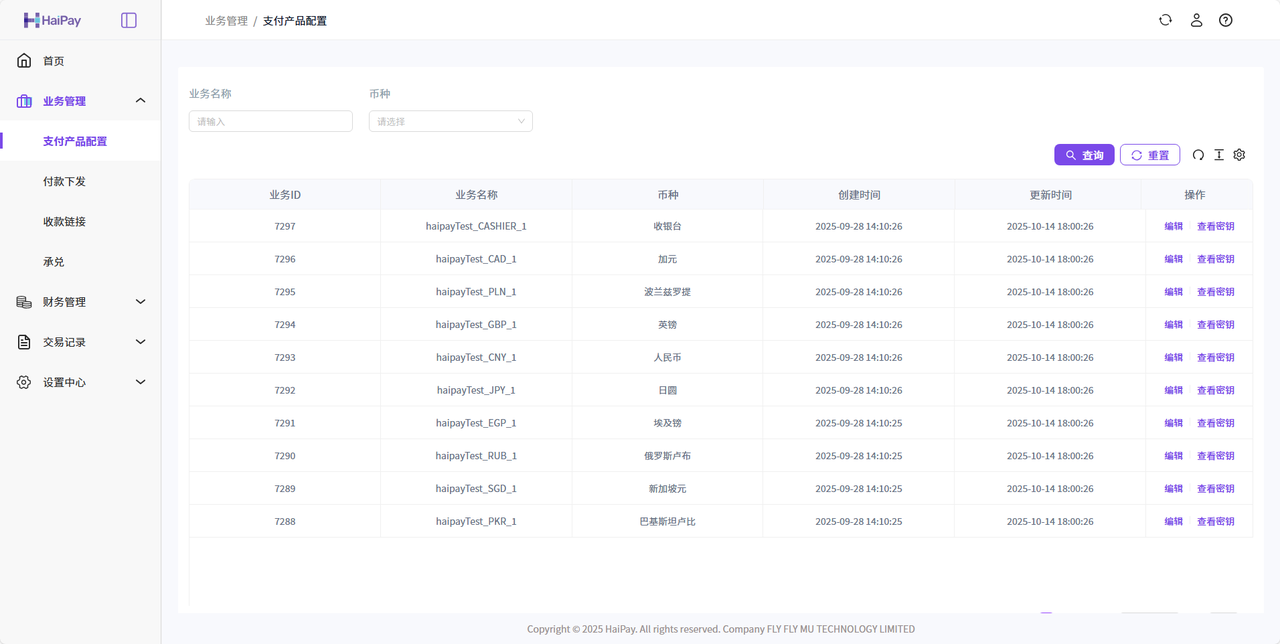
Task: Click the 查询 search button
Action: coord(1084,155)
